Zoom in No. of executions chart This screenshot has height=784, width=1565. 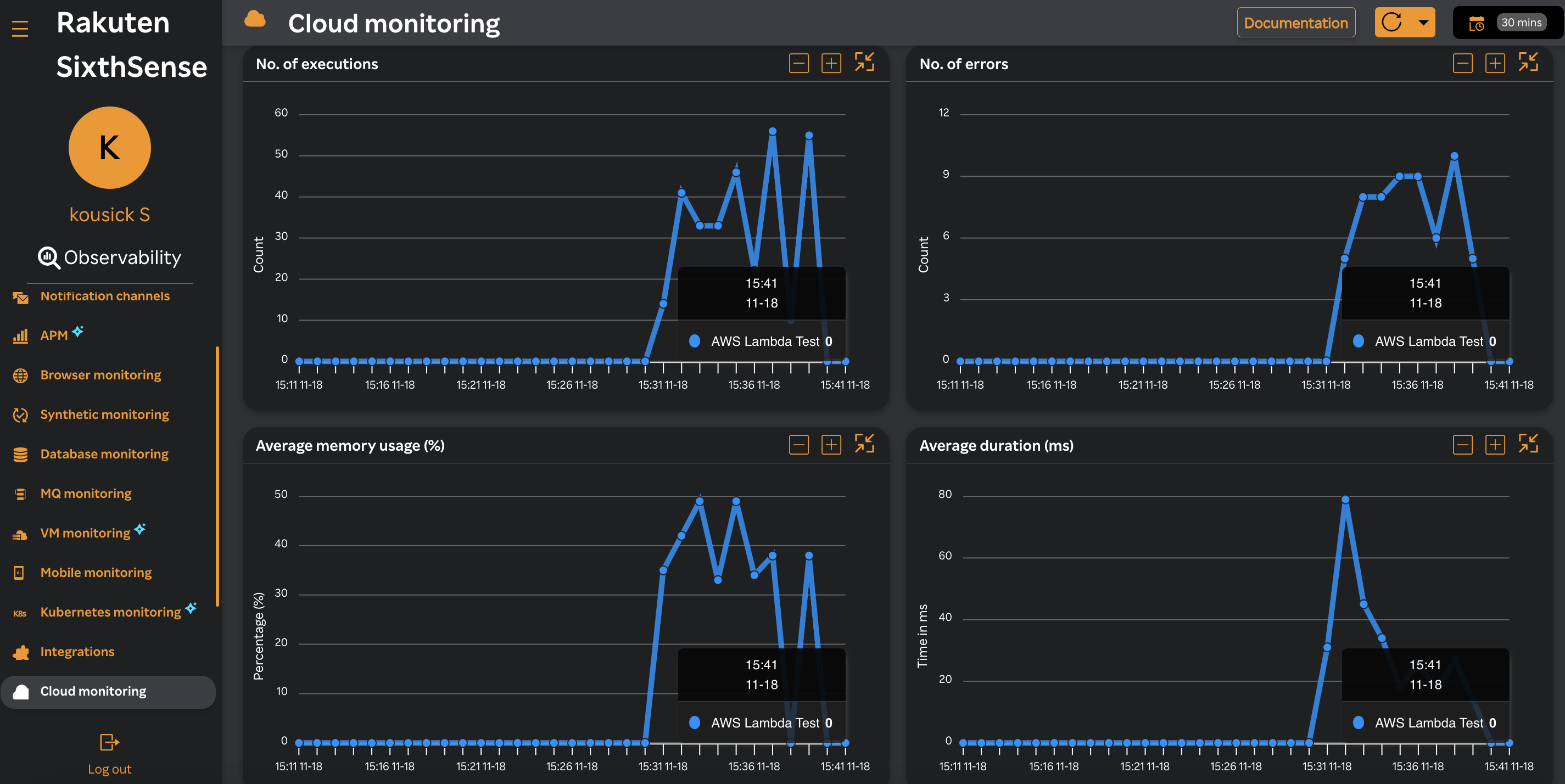click(831, 63)
